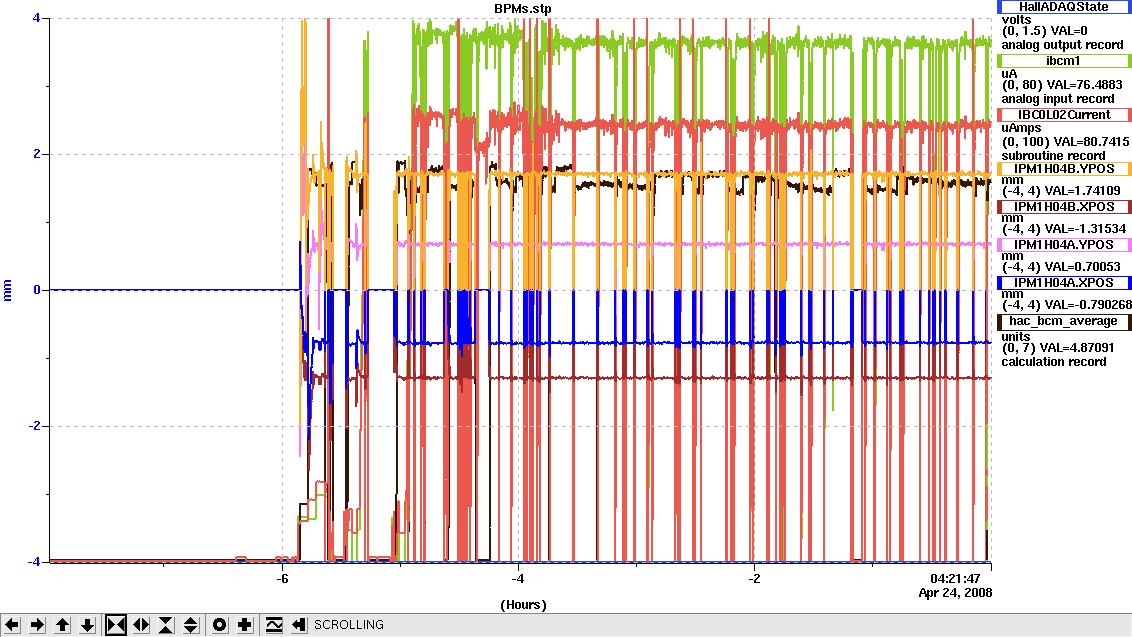Image resolution: width=1132 pixels, height=637 pixels.
Task: Click the 'subroutine record' description
Action: pyautogui.click(x=1053, y=156)
